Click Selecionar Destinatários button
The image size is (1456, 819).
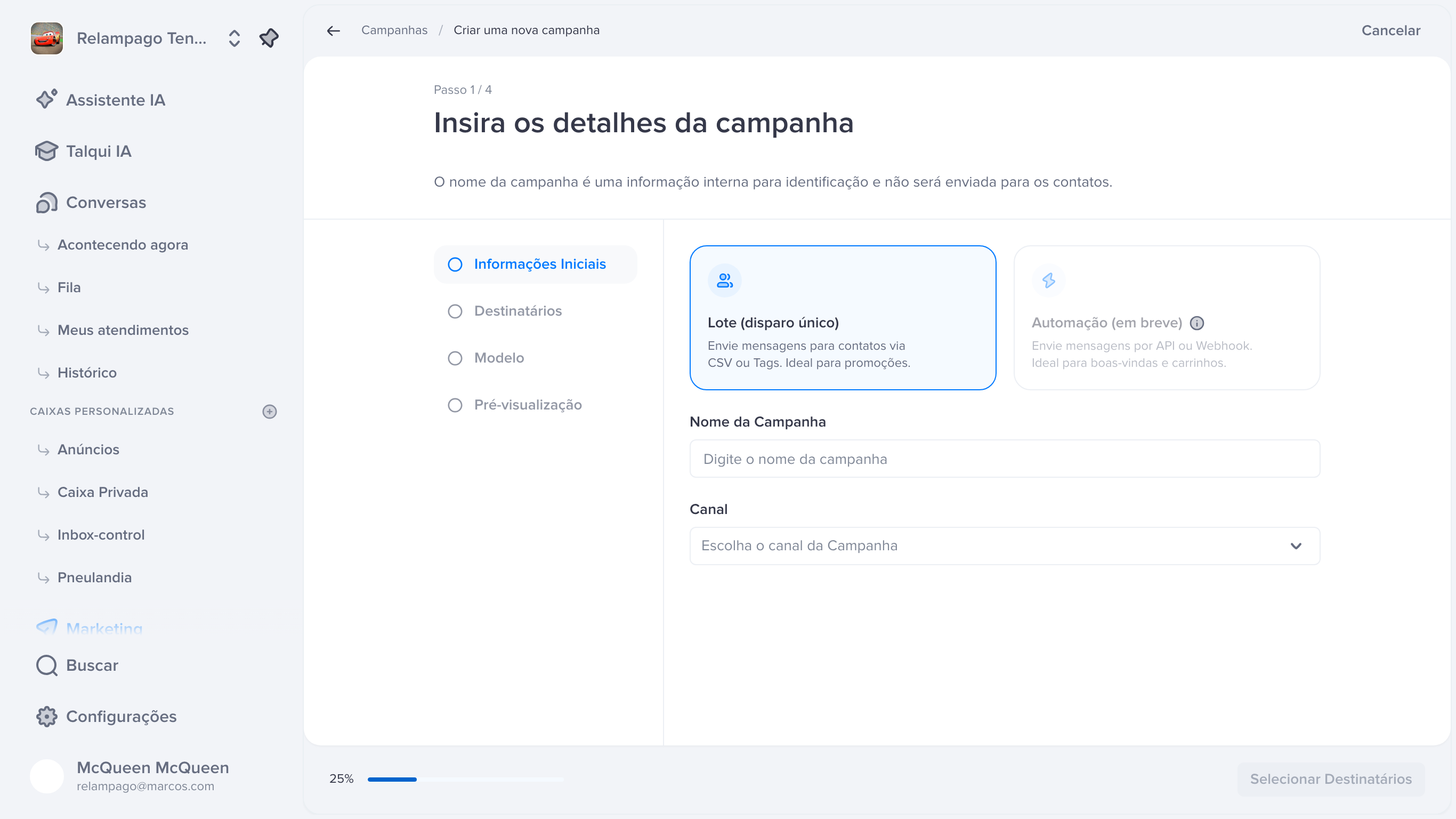tap(1331, 779)
